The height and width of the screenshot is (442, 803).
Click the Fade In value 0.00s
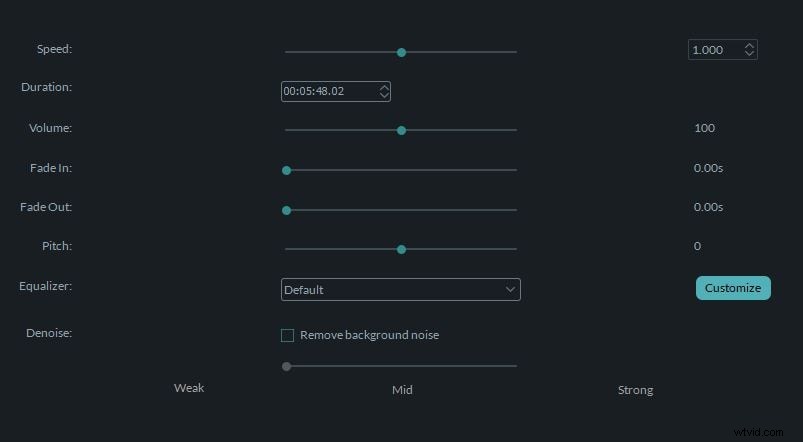coord(708,168)
